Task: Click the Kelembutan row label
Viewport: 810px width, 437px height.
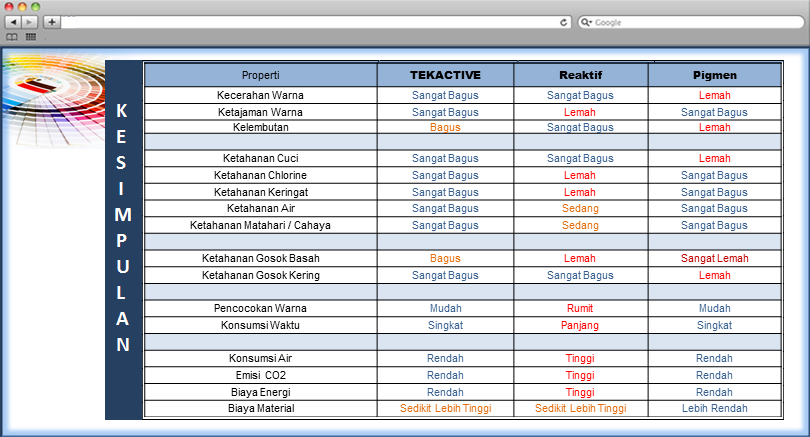Action: (x=261, y=127)
